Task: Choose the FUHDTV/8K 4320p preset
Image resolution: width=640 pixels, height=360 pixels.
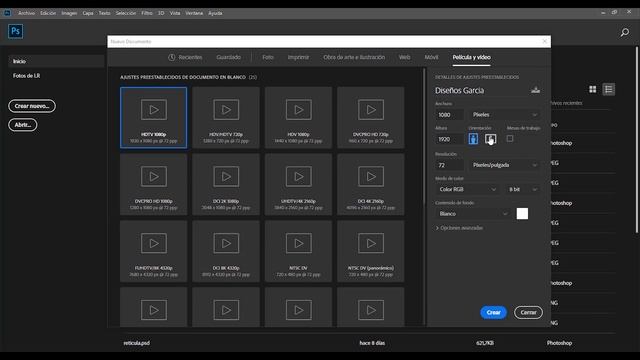Action: 153,251
